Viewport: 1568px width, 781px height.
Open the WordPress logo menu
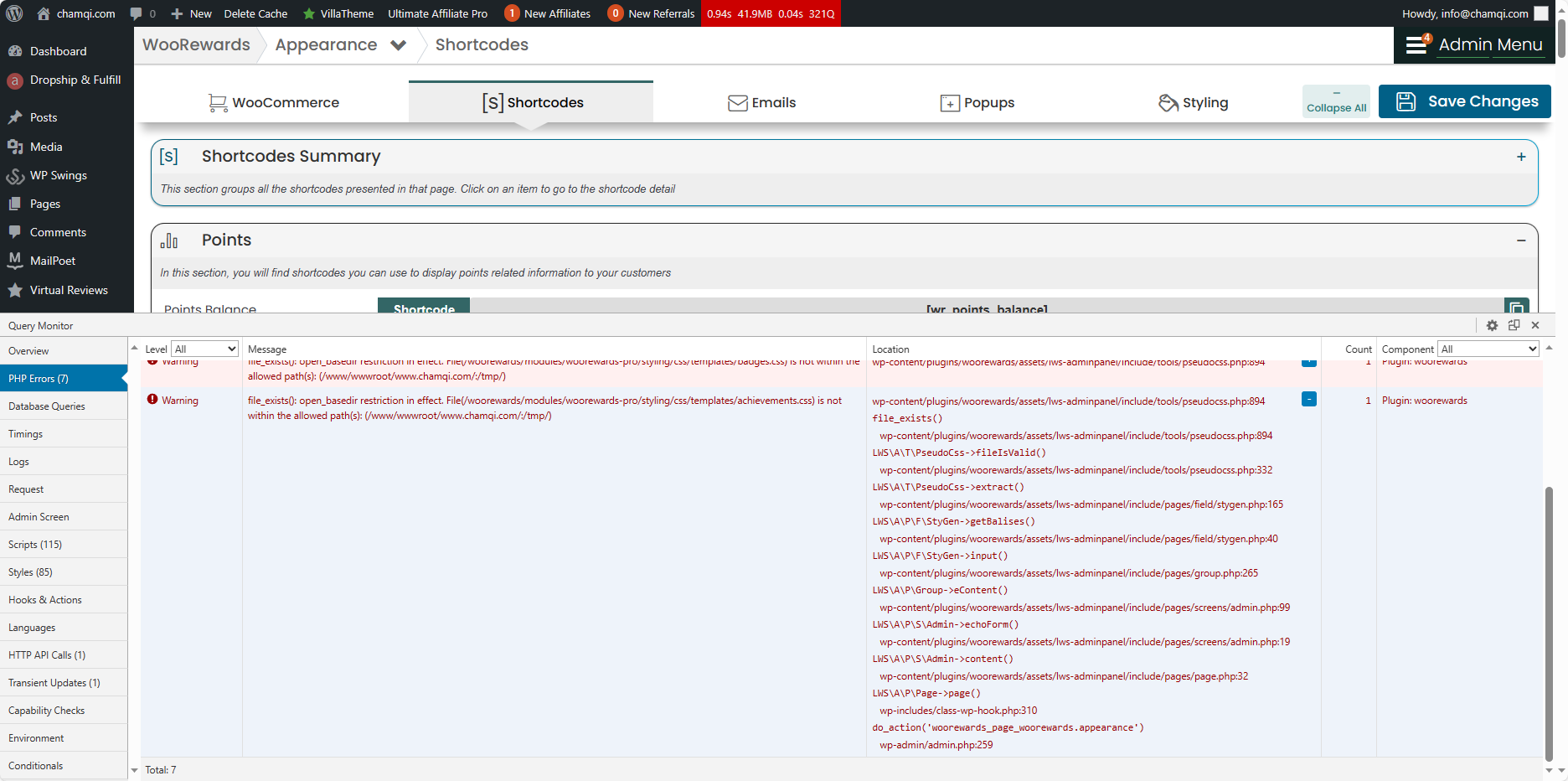point(14,13)
